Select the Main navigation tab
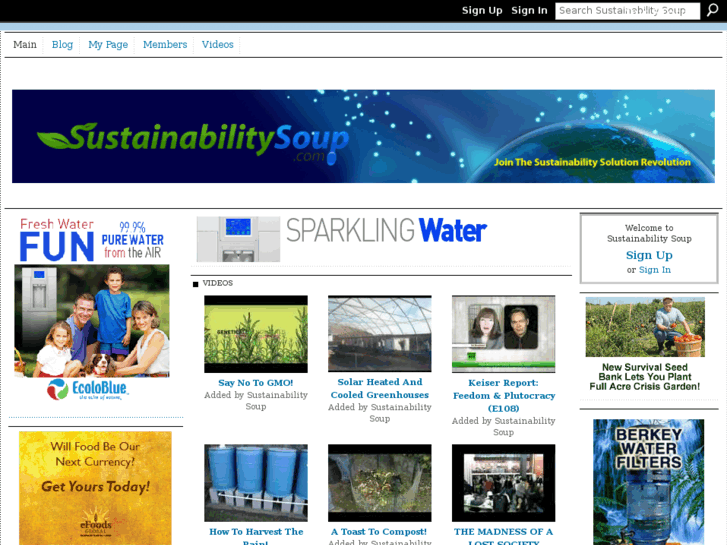This screenshot has height=545, width=727. point(25,45)
